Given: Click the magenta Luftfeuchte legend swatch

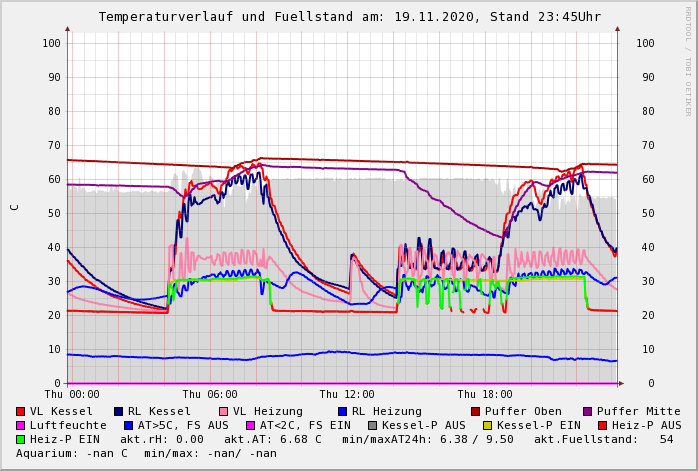Looking at the screenshot, I should tap(20, 425).
